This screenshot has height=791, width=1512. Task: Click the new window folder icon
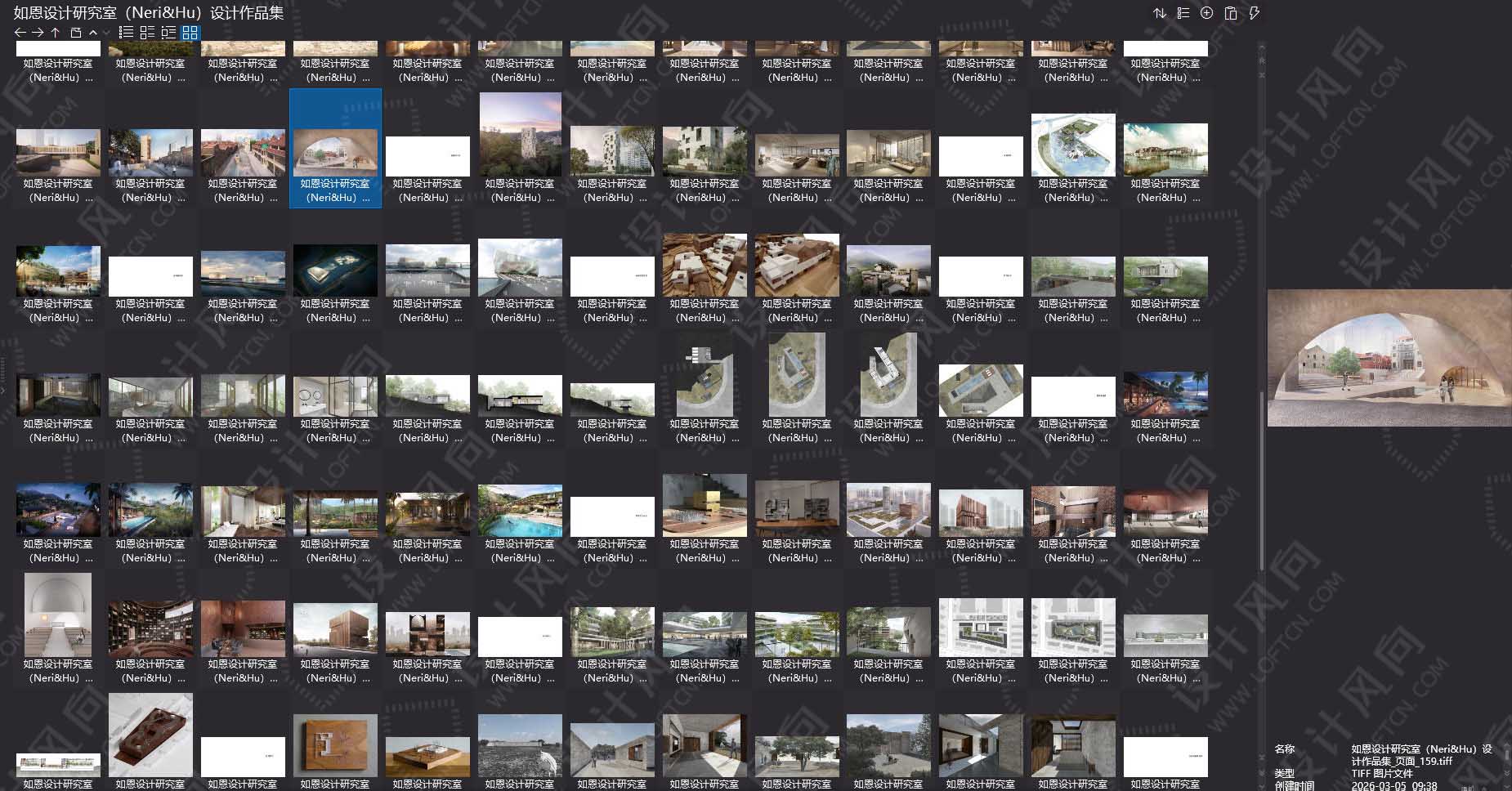[x=76, y=33]
